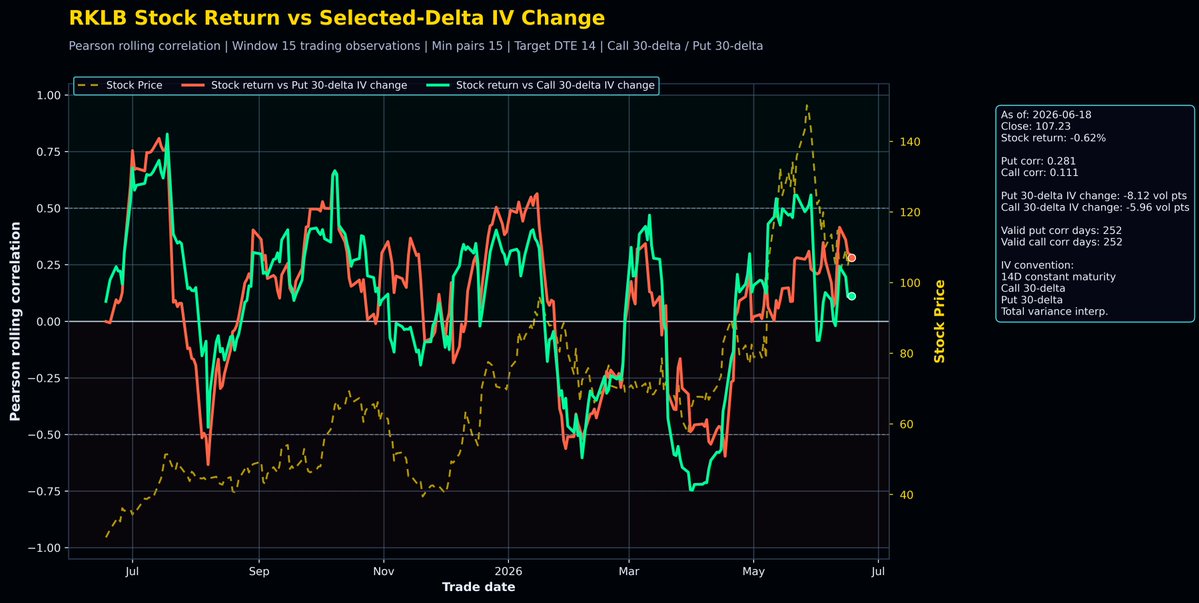Click the subtitle line starting 'Pearson rolling correlation'
Screen dimensions: 1199x603
click(x=415, y=46)
